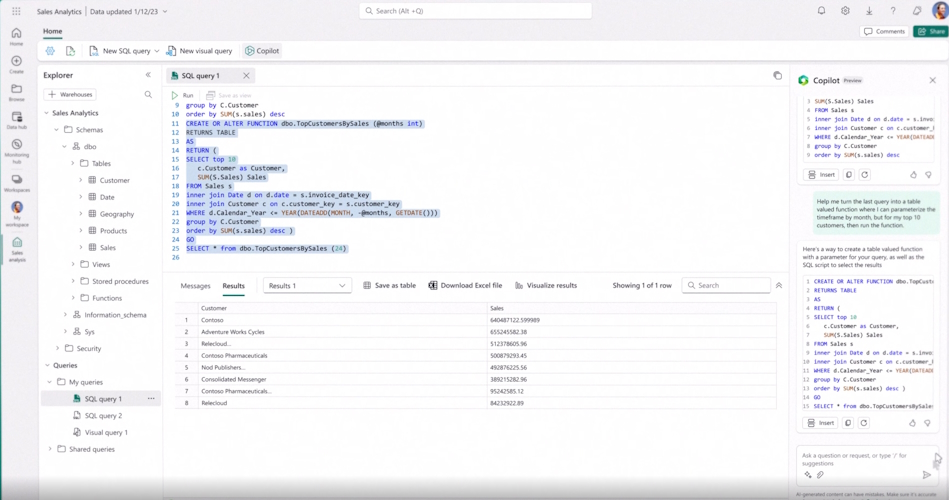Collapse the results pane using the double-up chevron
This screenshot has width=949, height=500.
pyautogui.click(x=779, y=286)
